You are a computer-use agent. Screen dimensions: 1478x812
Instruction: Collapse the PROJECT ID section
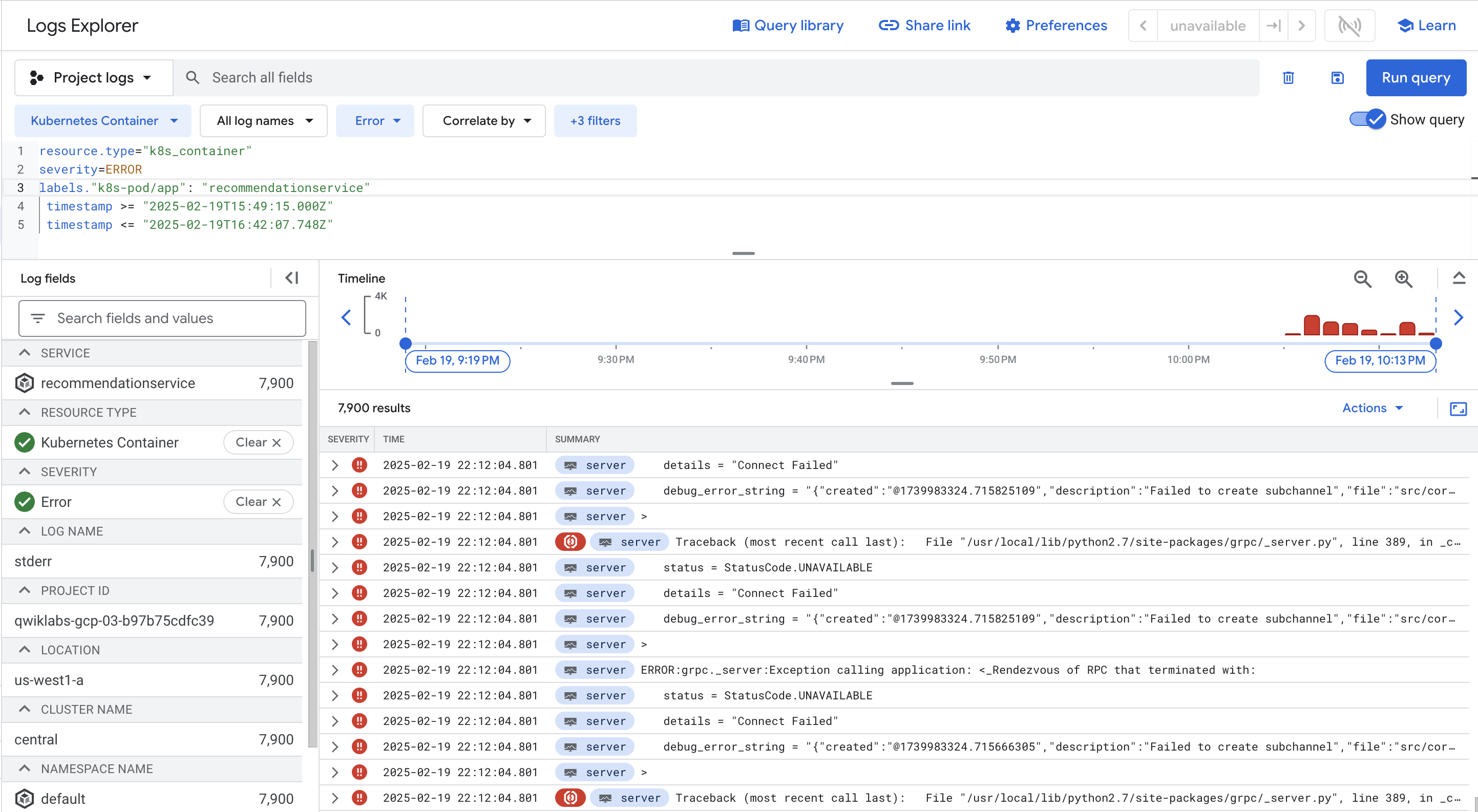click(x=24, y=590)
